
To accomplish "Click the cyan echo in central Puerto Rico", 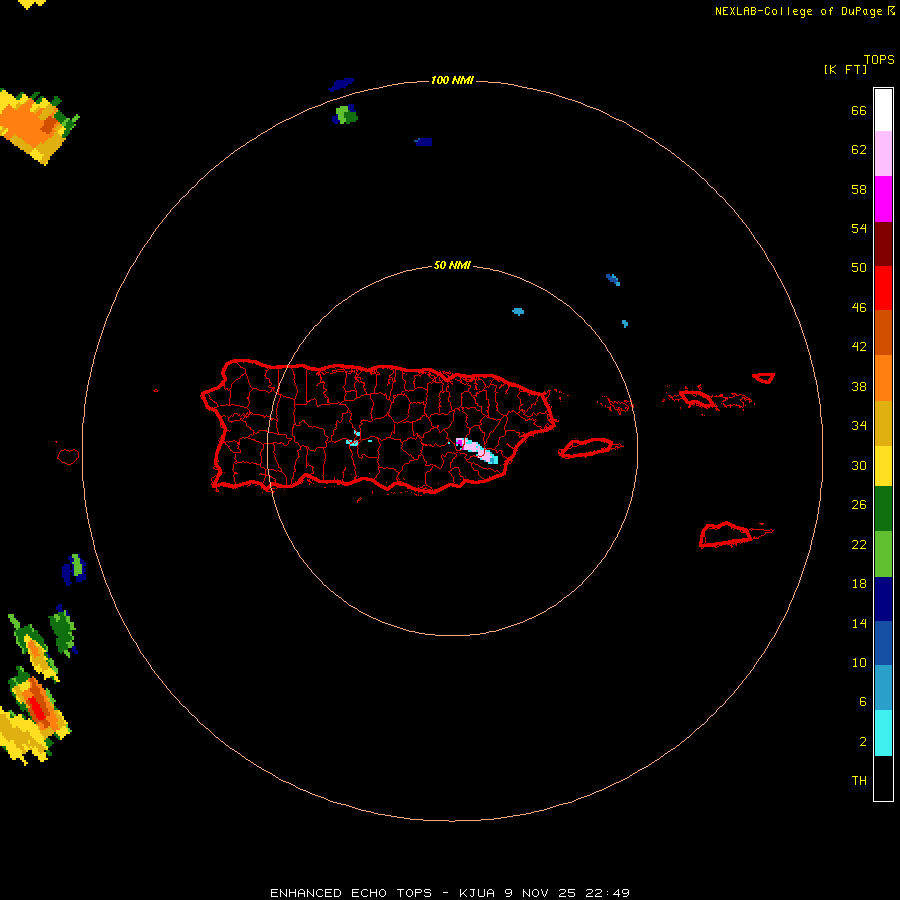I will point(354,439).
